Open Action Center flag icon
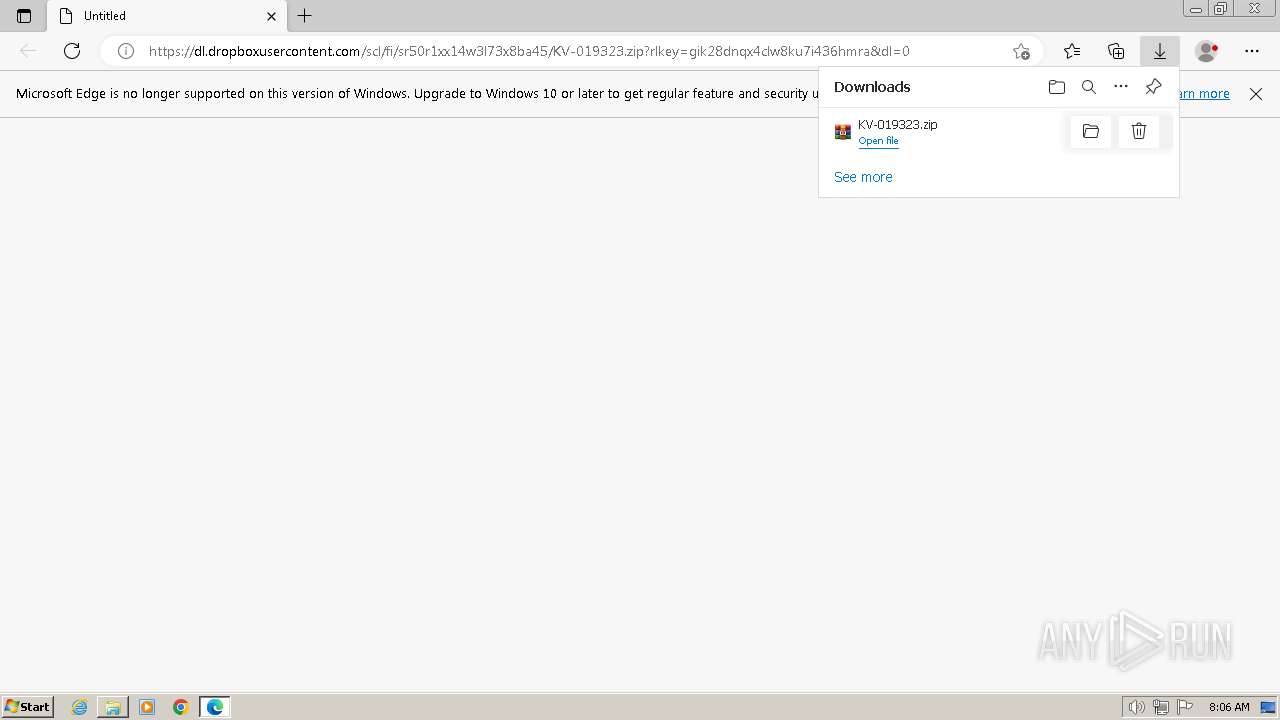 tap(1185, 707)
